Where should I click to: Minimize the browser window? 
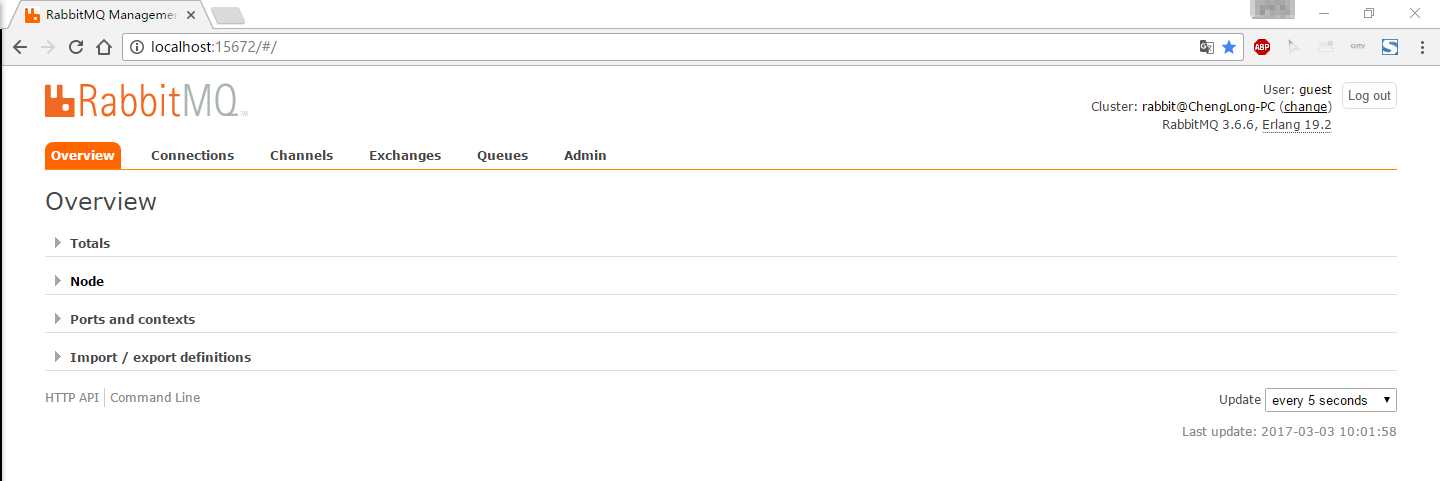[x=1323, y=13]
